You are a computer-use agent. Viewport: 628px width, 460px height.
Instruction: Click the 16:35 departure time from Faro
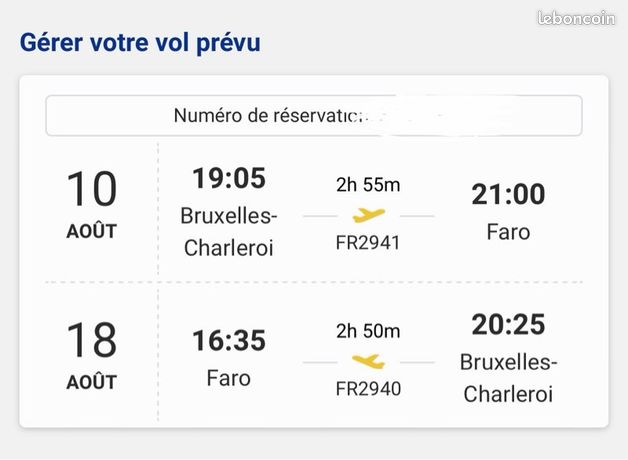tap(229, 340)
